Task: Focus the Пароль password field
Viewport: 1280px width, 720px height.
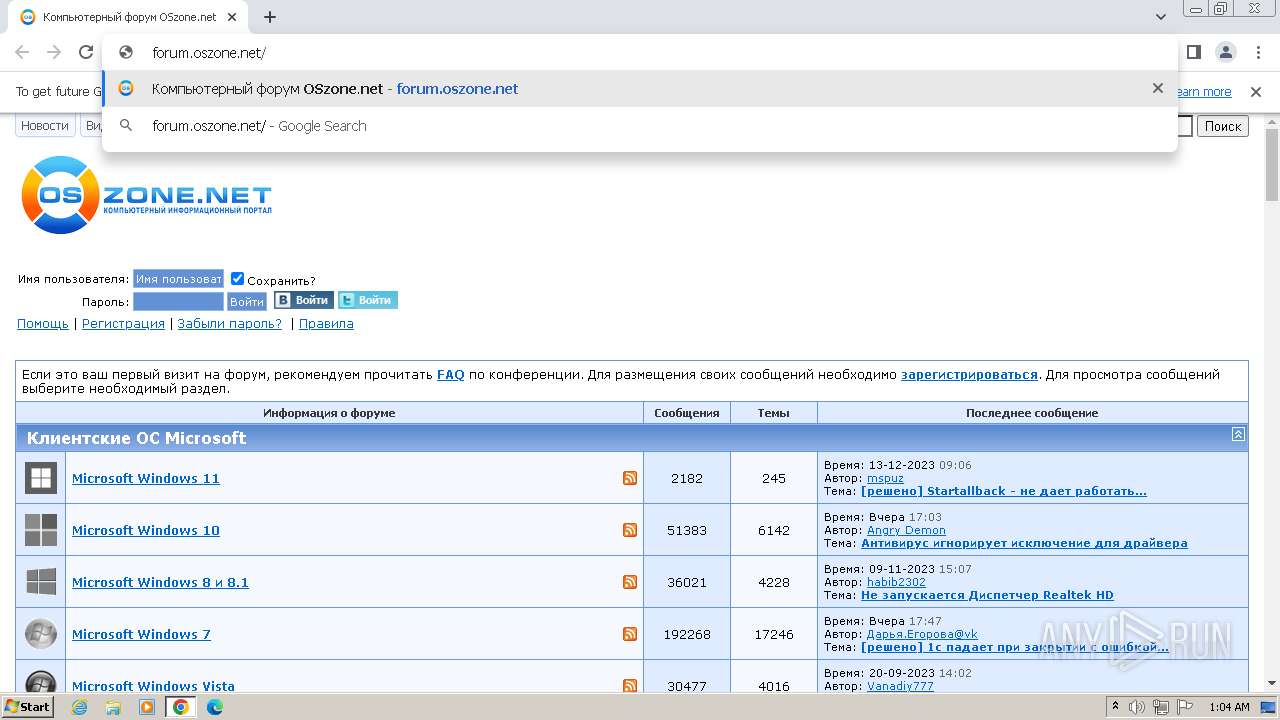Action: coord(178,301)
